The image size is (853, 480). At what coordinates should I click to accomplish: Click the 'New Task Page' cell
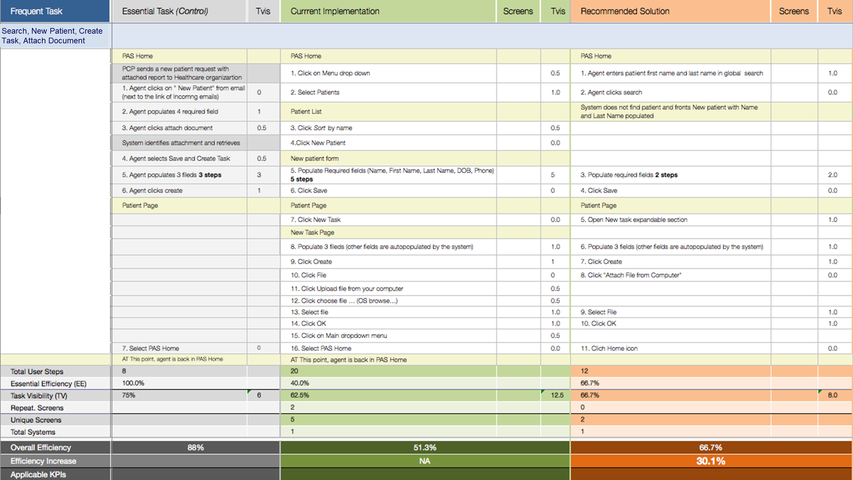[x=388, y=232]
